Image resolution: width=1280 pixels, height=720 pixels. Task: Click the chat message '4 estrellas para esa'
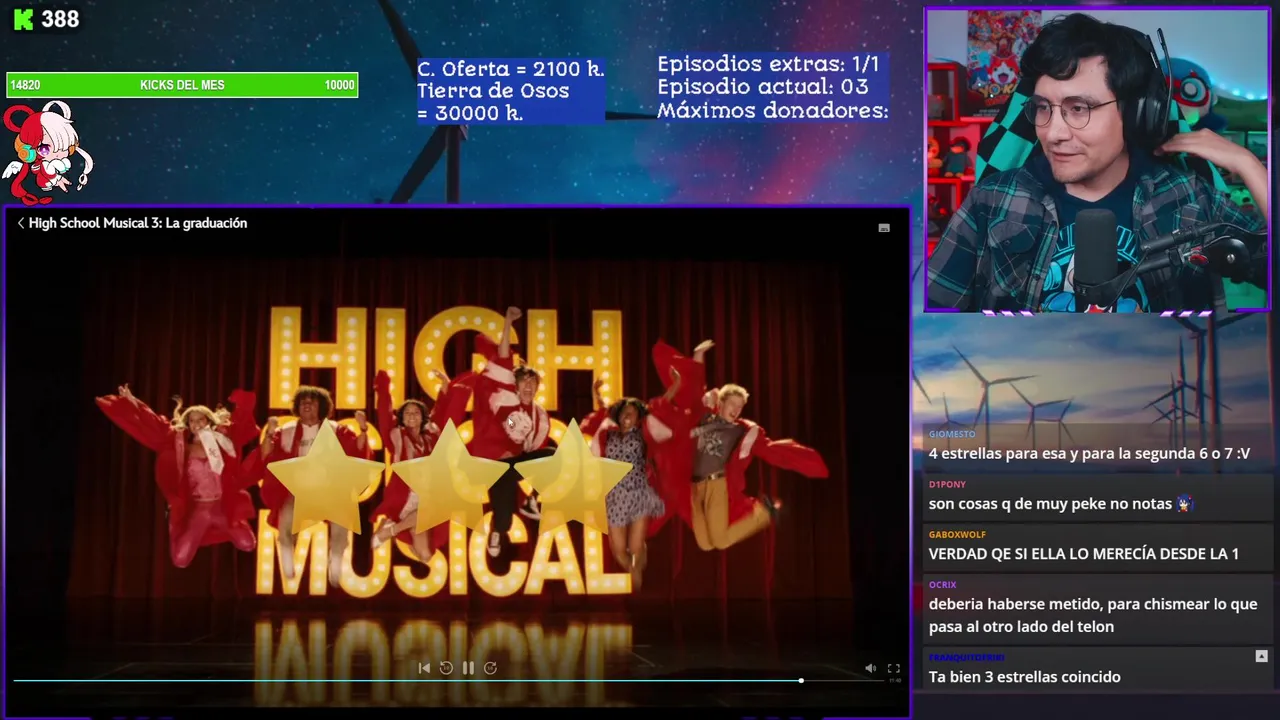click(1089, 453)
